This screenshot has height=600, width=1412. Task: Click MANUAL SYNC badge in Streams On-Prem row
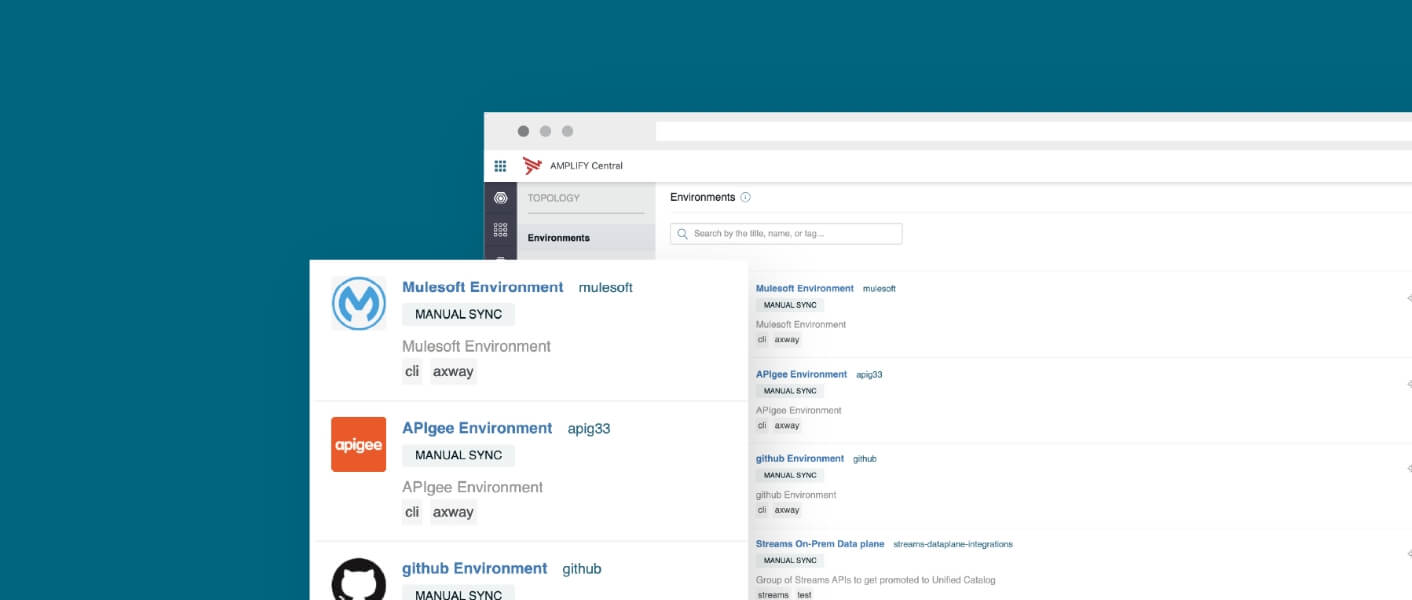pos(790,561)
